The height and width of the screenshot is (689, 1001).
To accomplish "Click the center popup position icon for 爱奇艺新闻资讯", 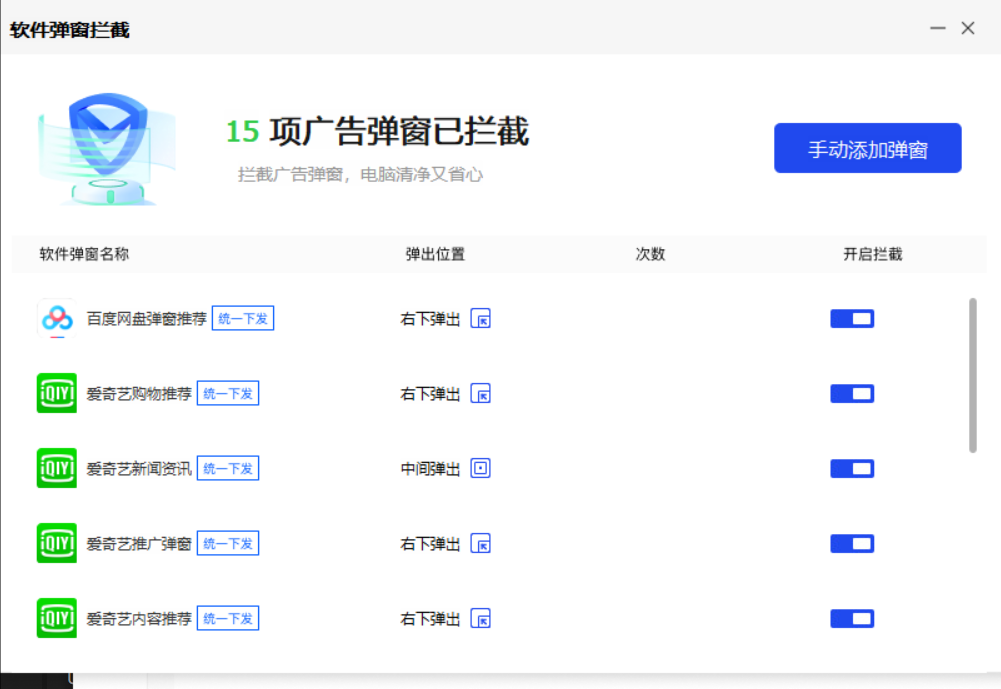I will point(481,468).
